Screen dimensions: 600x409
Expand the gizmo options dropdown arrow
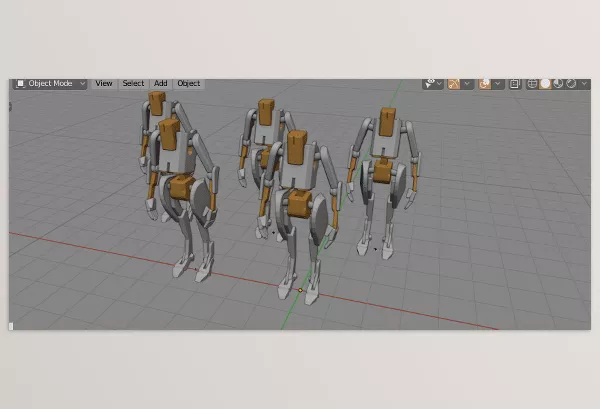click(x=467, y=83)
